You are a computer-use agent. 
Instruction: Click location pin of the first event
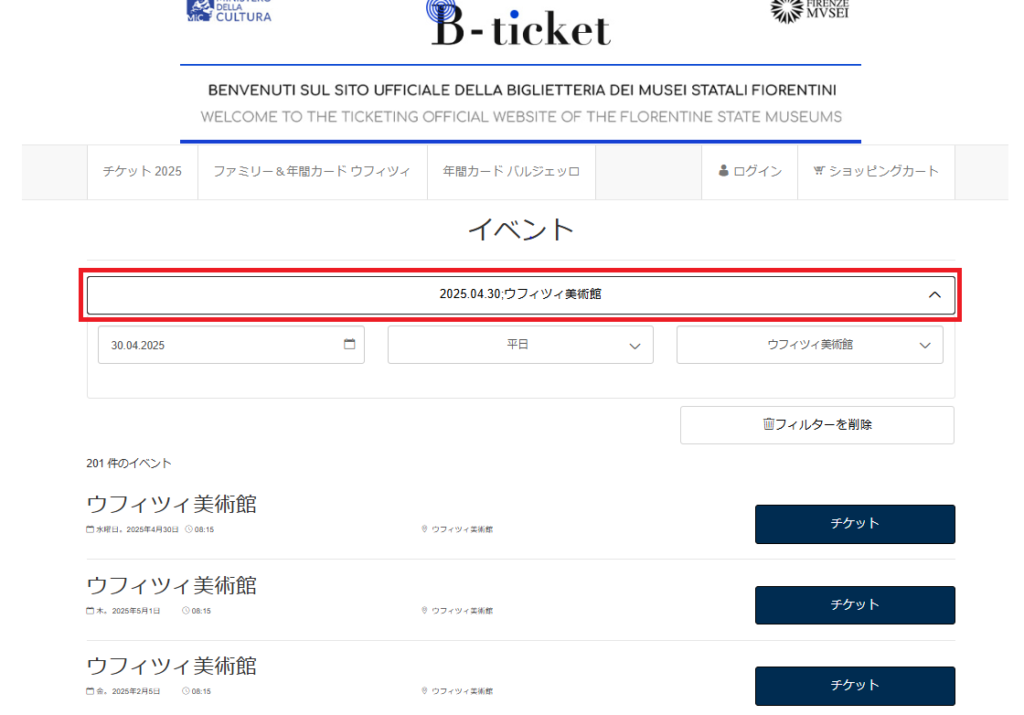[x=424, y=529]
